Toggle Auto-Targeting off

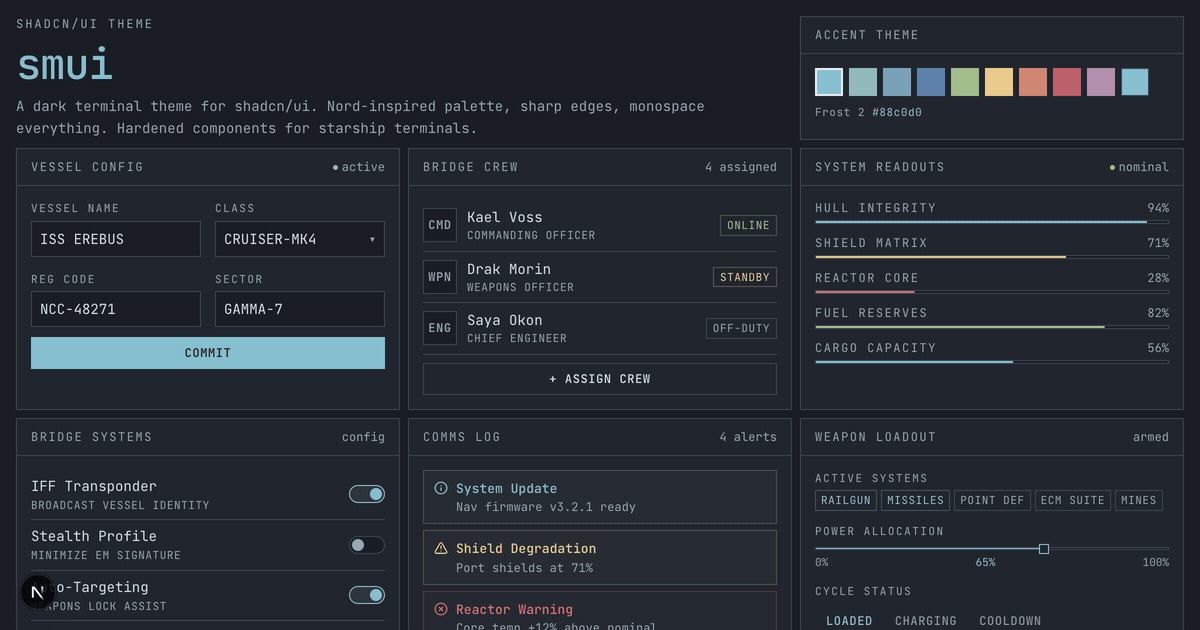[x=367, y=594]
